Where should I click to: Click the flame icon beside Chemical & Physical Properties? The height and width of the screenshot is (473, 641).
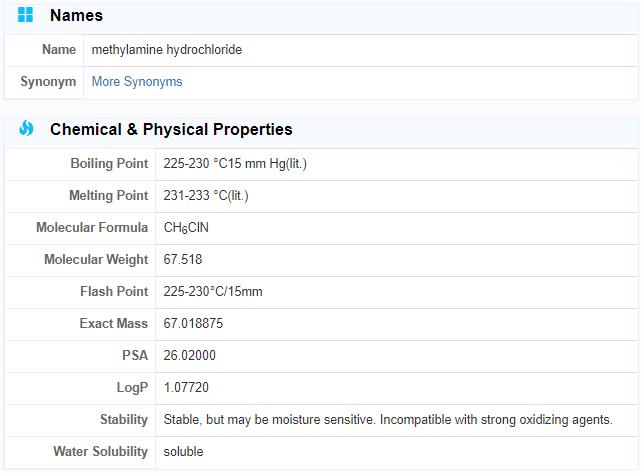(x=26, y=129)
